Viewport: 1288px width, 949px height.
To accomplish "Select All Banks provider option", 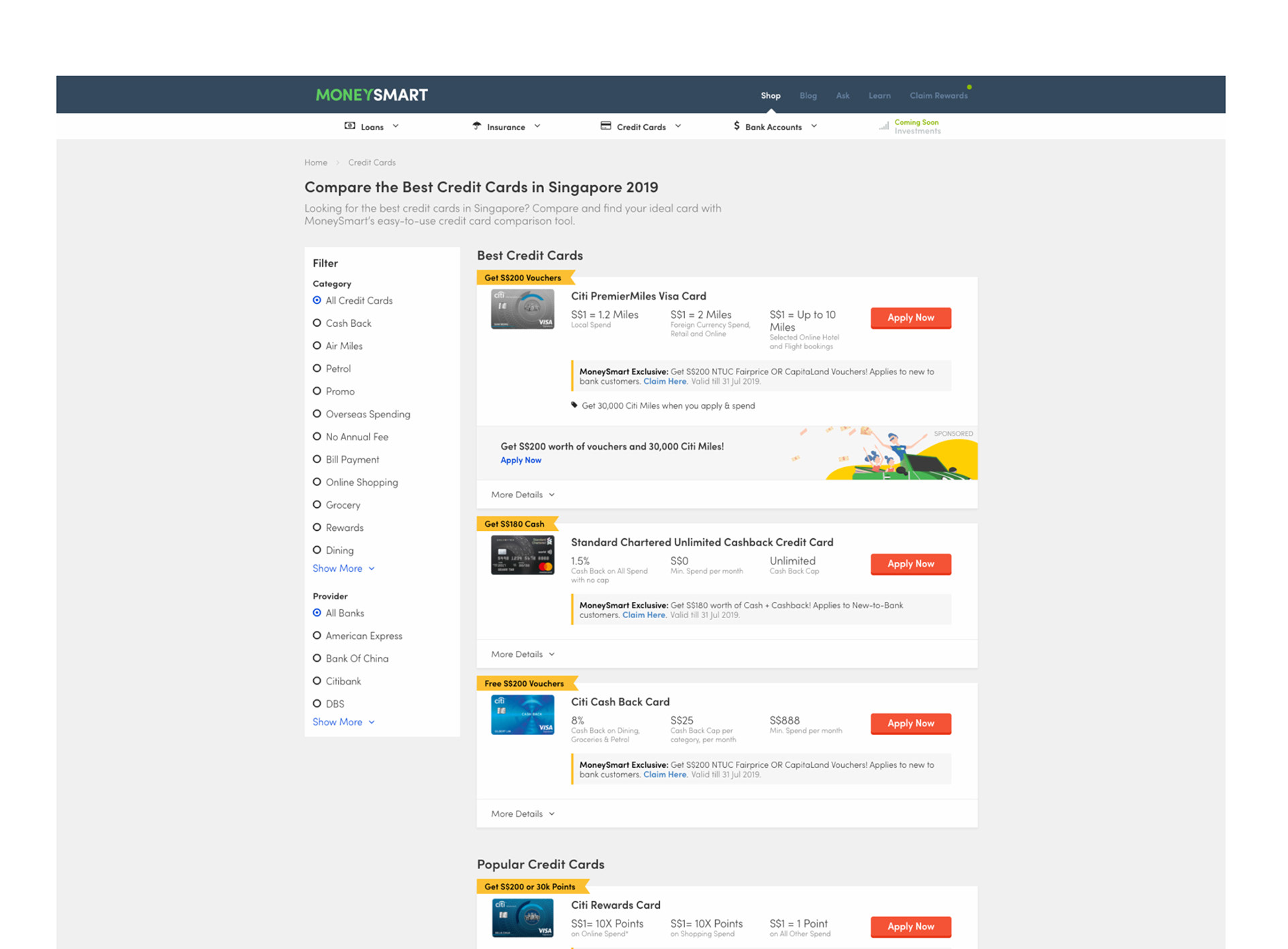I will coord(339,613).
